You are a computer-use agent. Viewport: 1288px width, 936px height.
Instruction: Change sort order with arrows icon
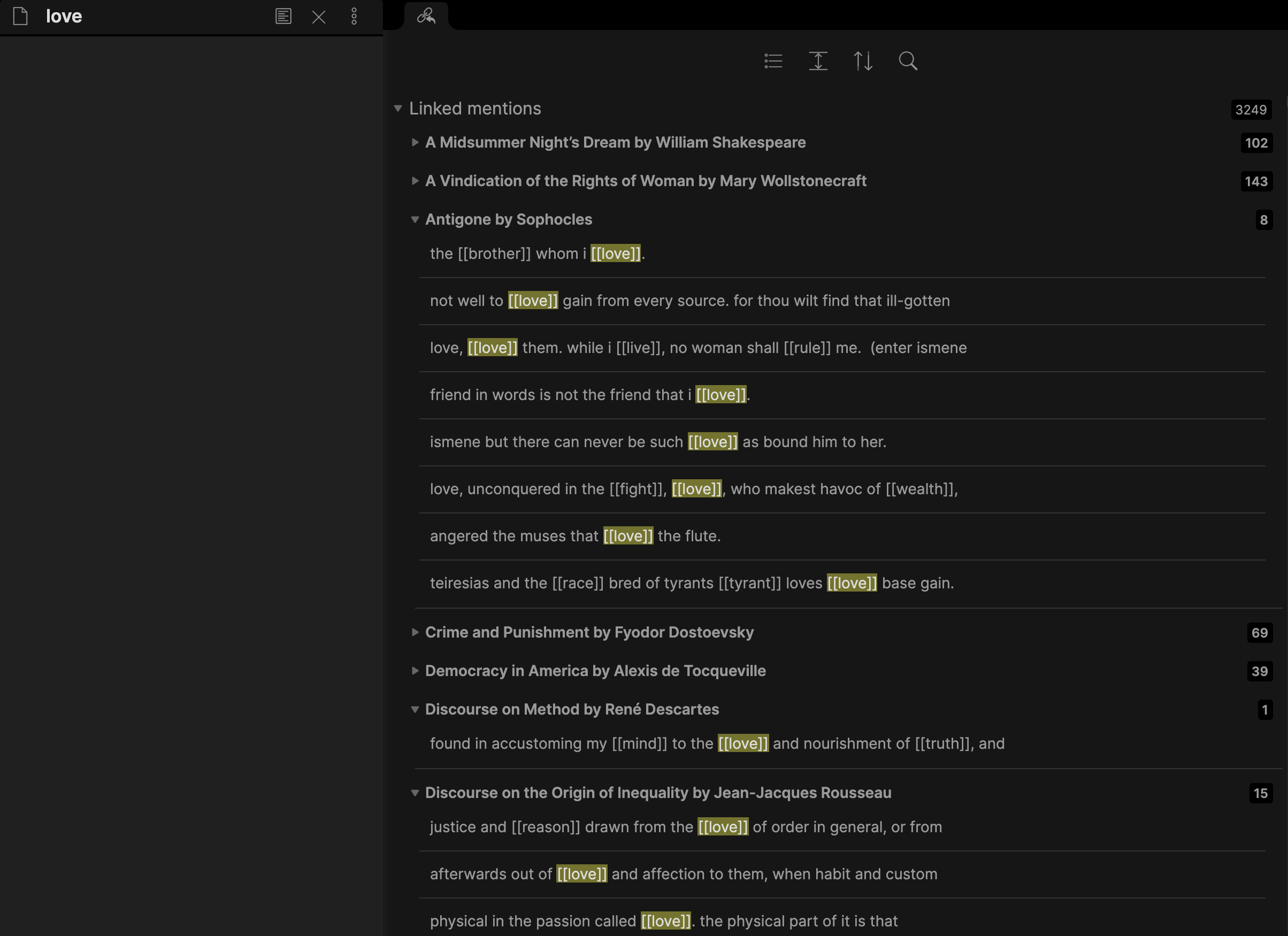(863, 61)
